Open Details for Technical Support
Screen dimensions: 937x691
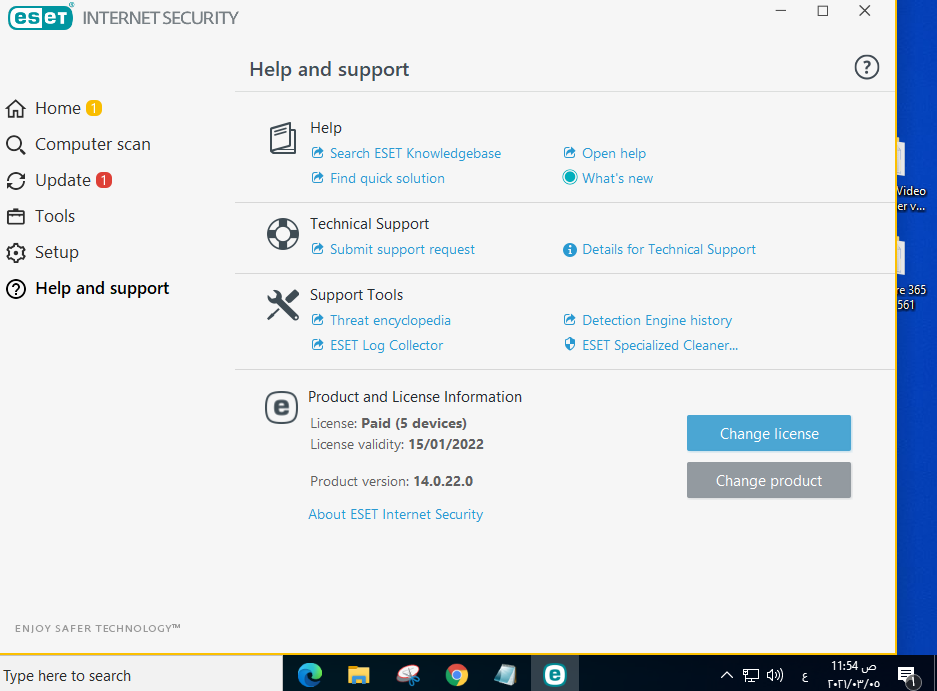669,249
